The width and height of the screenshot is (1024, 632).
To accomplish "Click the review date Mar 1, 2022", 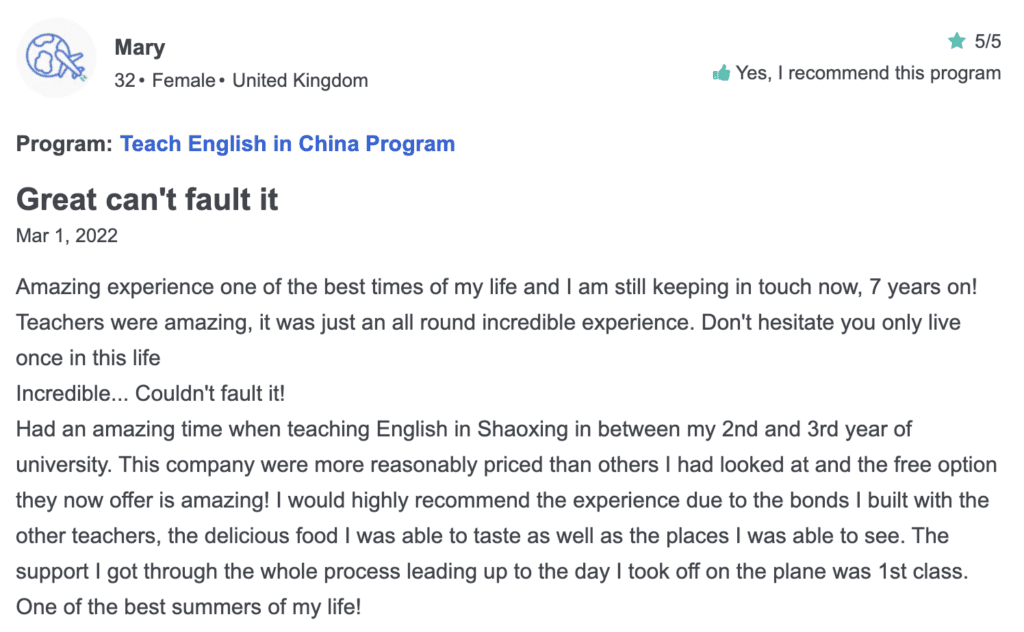I will (x=67, y=236).
